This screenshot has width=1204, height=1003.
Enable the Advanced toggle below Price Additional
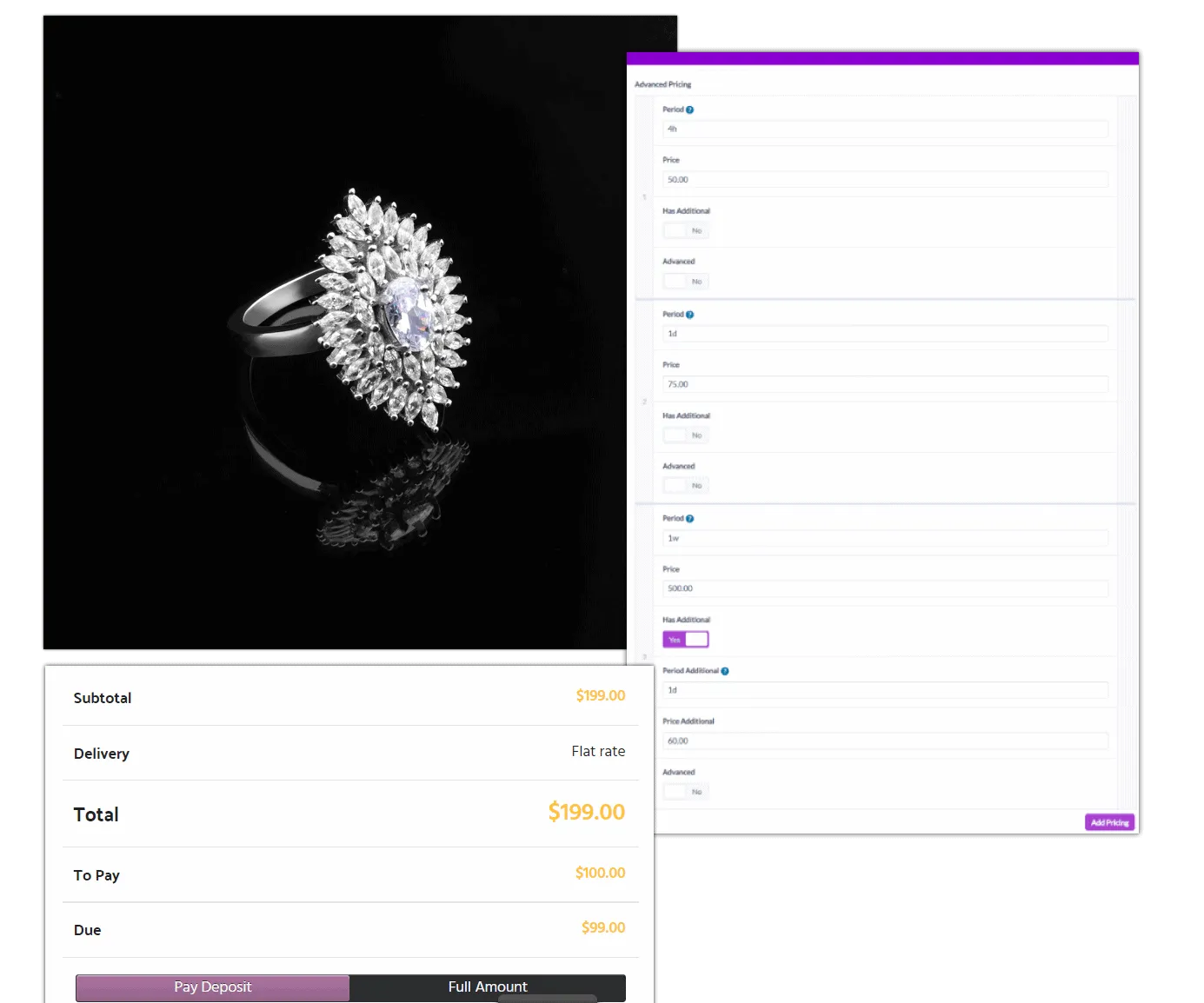tap(686, 791)
